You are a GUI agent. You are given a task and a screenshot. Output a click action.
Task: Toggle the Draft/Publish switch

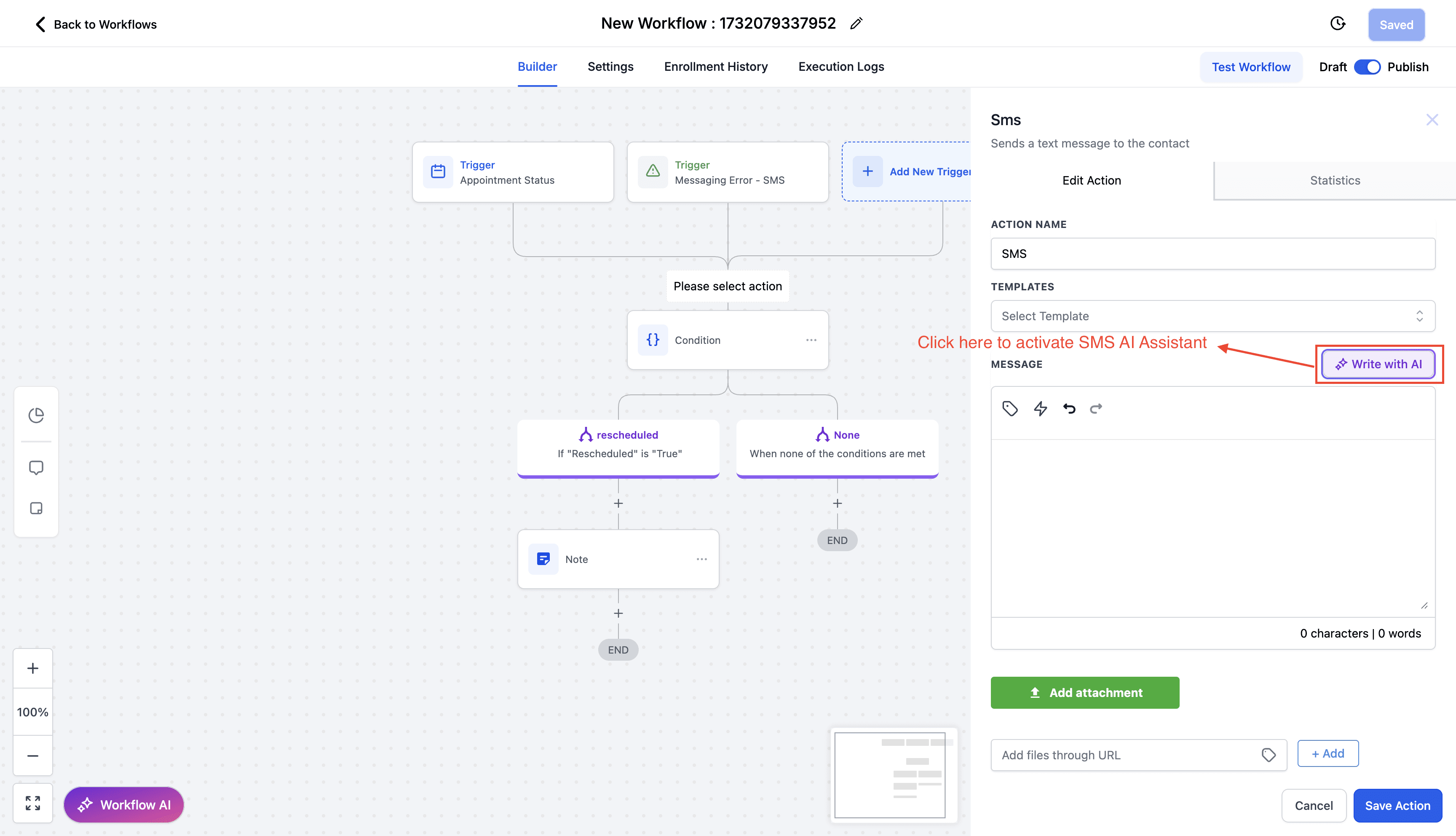tap(1367, 67)
